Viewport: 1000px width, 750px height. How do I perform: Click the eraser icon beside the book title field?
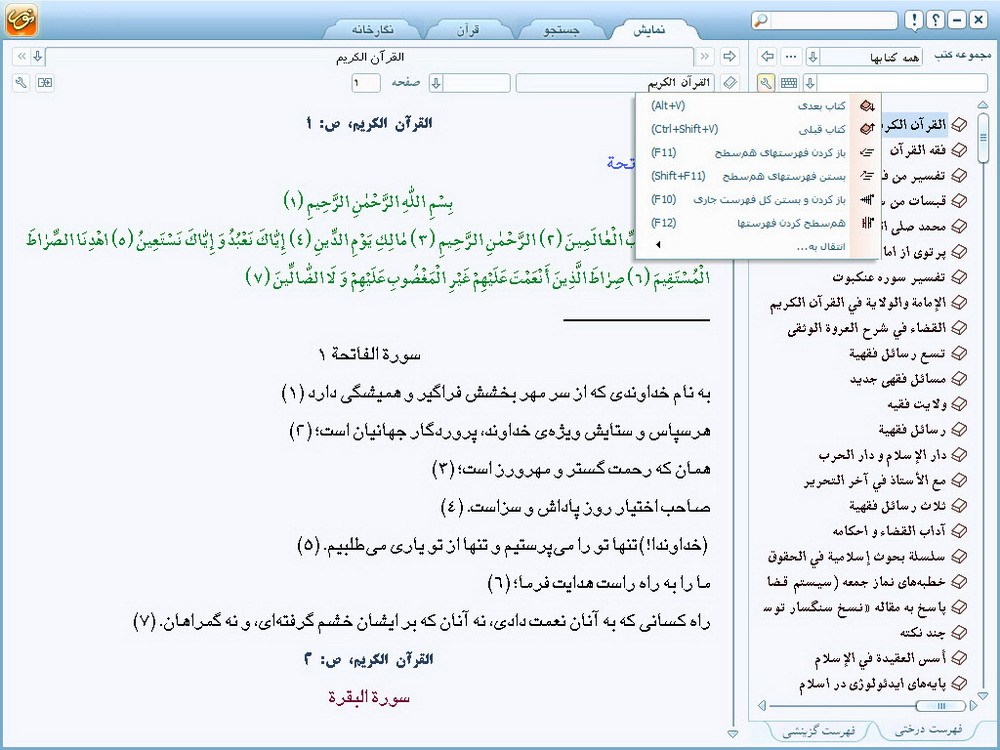(730, 82)
